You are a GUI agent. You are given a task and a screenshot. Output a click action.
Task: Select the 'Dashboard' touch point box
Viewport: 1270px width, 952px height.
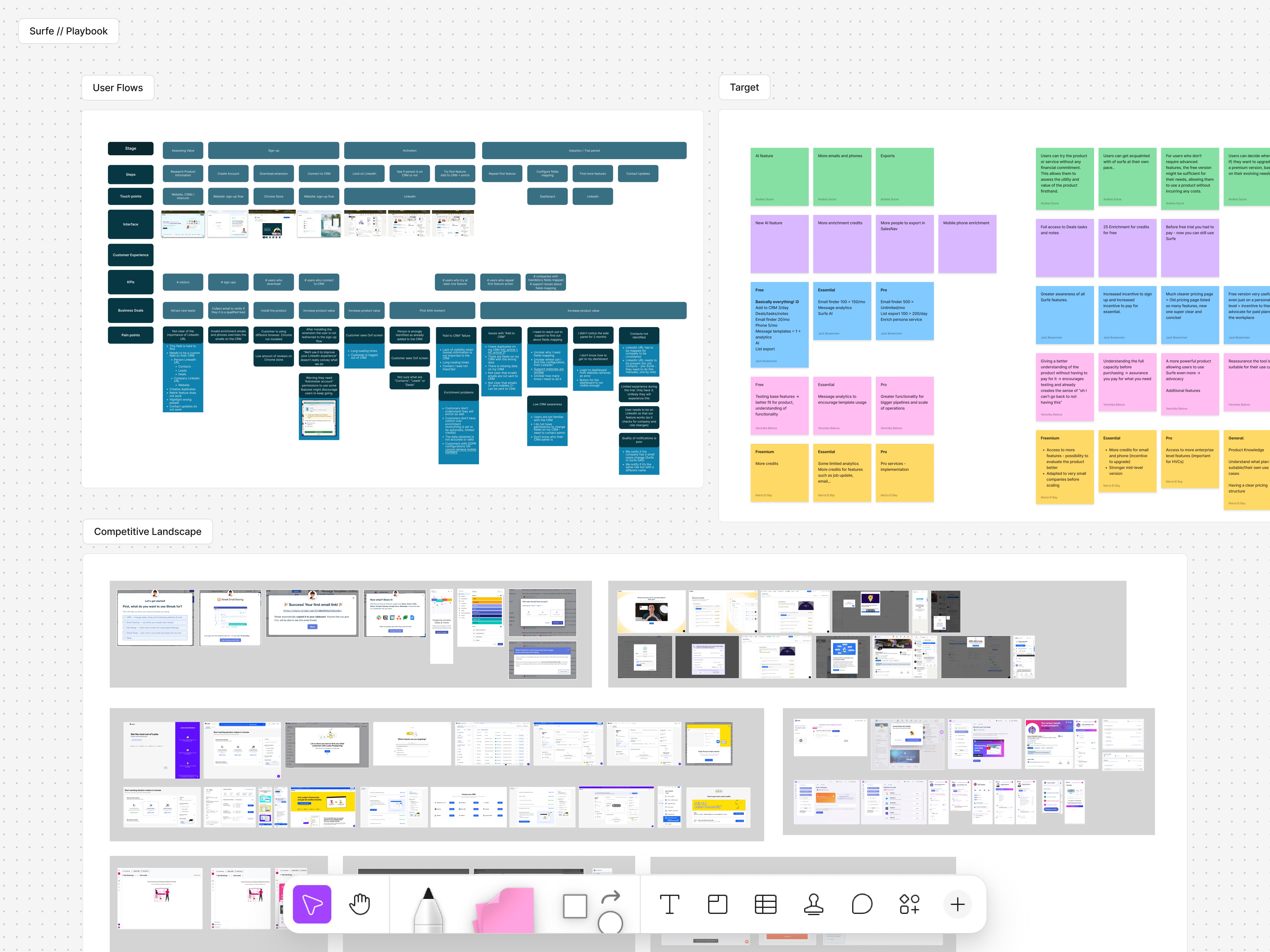(548, 196)
